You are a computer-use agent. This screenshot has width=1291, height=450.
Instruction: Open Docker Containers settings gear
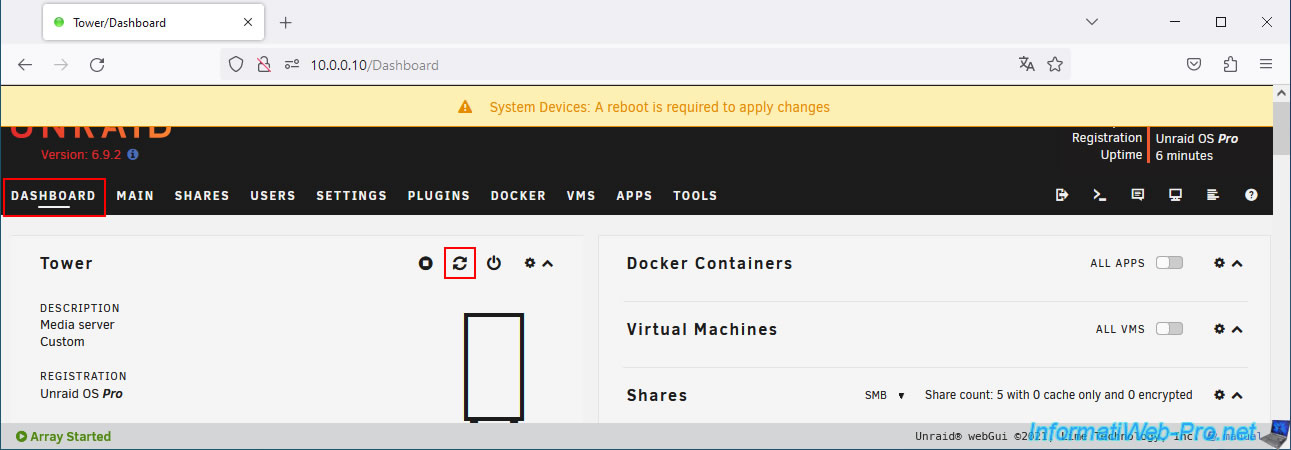click(x=1219, y=263)
